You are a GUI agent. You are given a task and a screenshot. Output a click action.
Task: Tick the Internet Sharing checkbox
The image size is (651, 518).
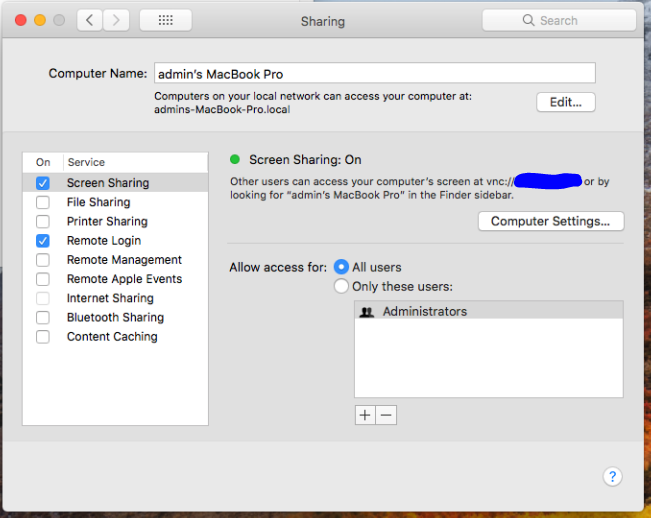click(43, 298)
